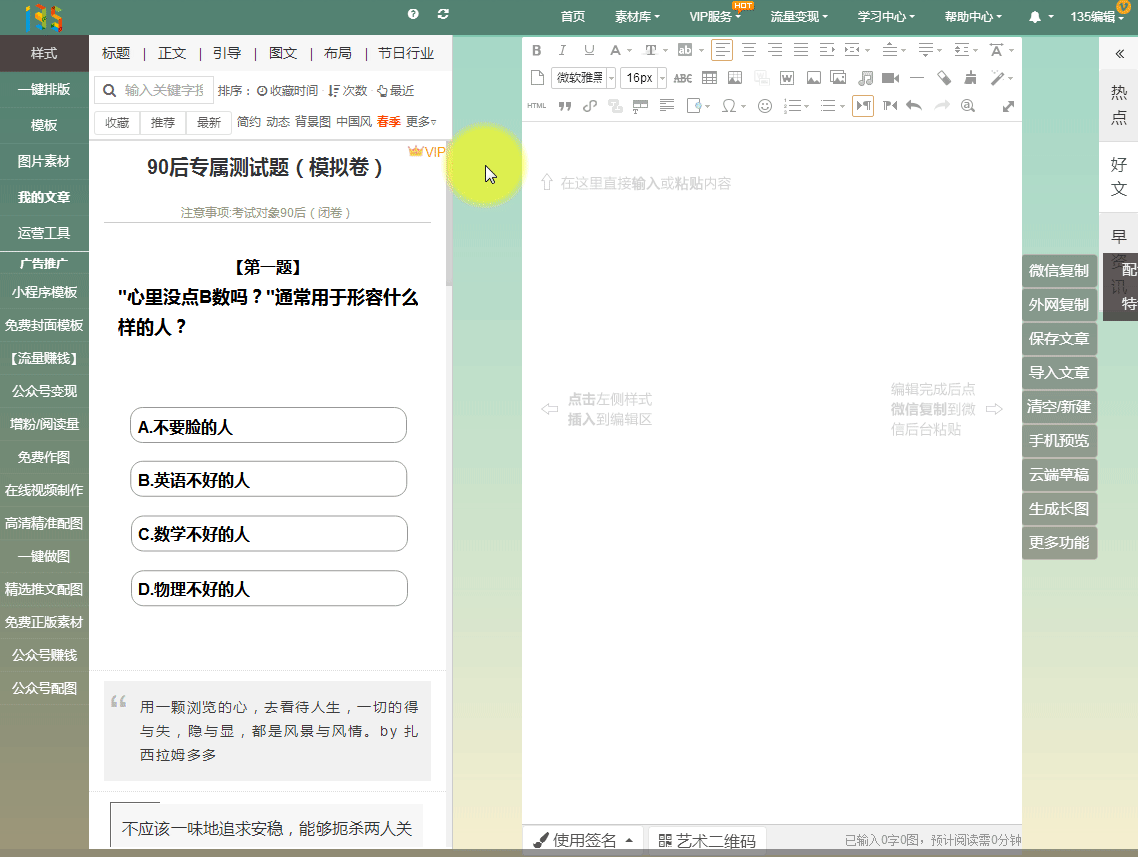Viewport: 1138px width, 857px height.
Task: Switch to the 图文 style tab
Action: (x=283, y=53)
